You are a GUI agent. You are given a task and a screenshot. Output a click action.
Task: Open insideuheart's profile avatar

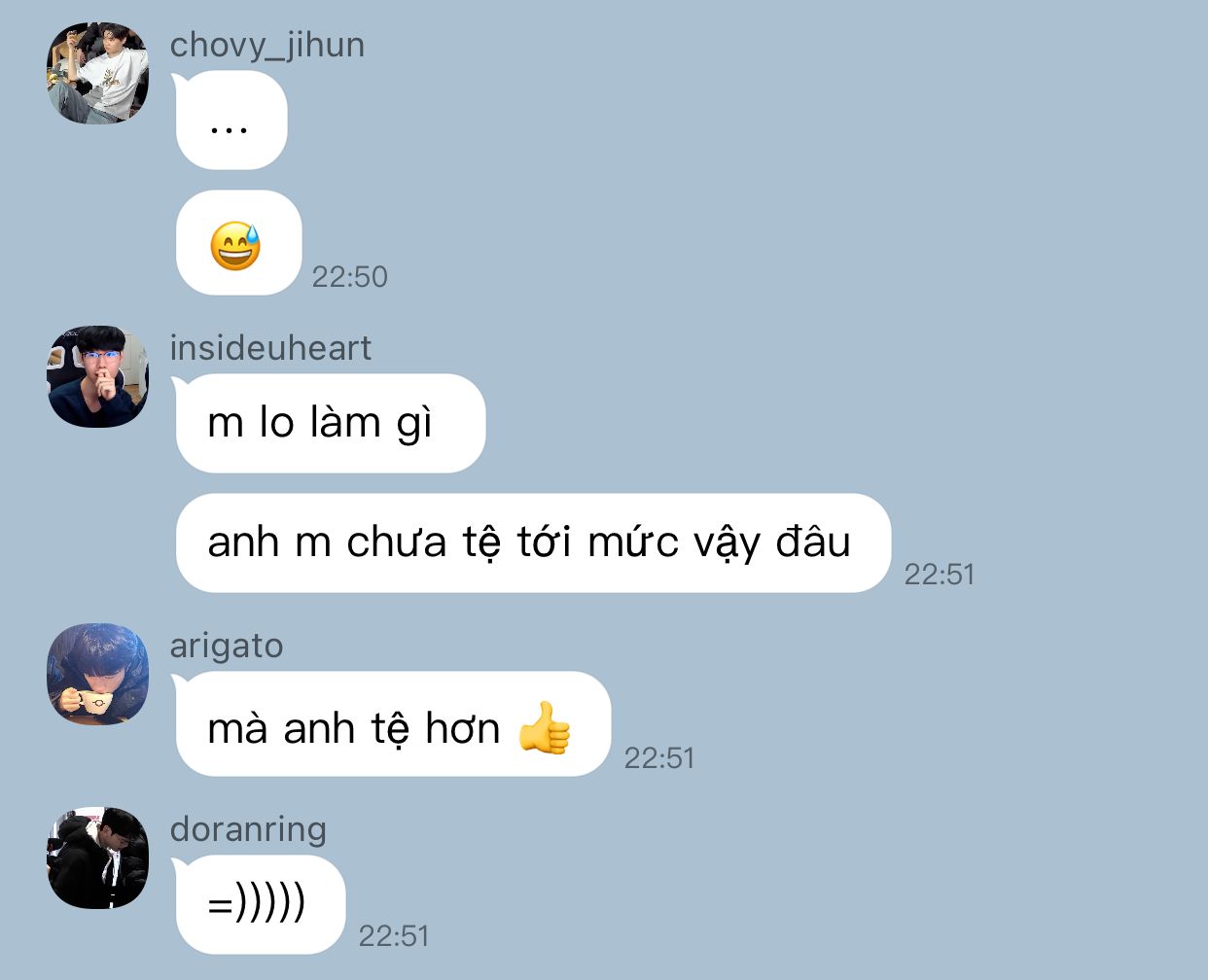click(97, 376)
